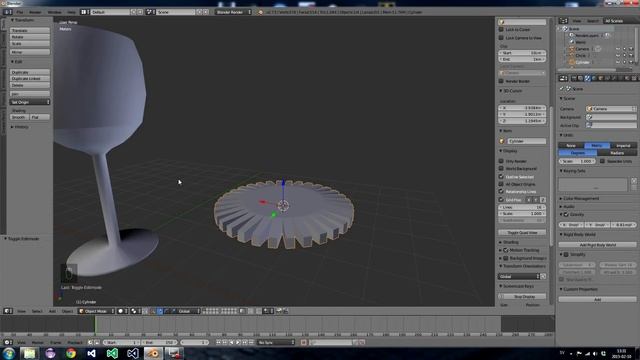The image size is (640, 360).
Task: Enable Lock to Cursor checkbox
Action: pos(501,29)
